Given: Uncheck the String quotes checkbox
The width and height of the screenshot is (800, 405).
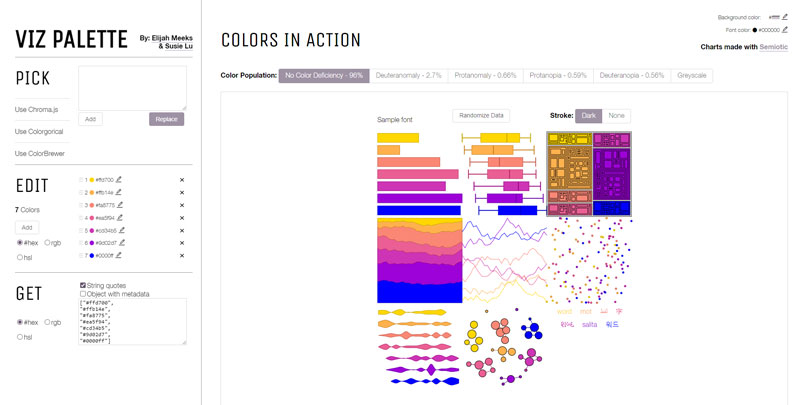Looking at the screenshot, I should coord(83,285).
